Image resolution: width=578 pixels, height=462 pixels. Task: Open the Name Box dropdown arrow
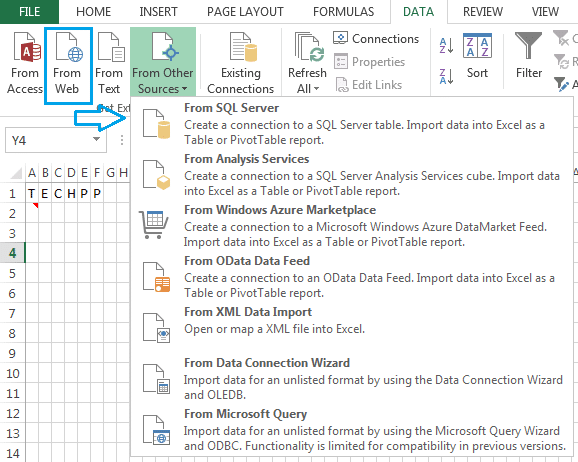(x=96, y=139)
